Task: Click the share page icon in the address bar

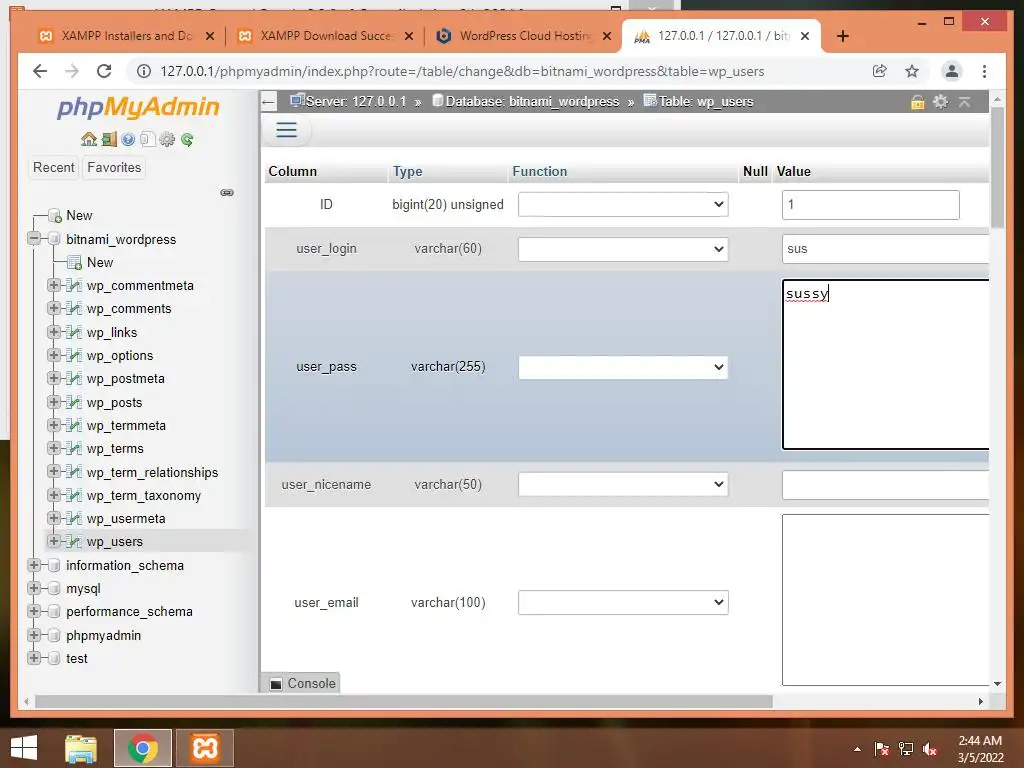Action: (x=880, y=71)
